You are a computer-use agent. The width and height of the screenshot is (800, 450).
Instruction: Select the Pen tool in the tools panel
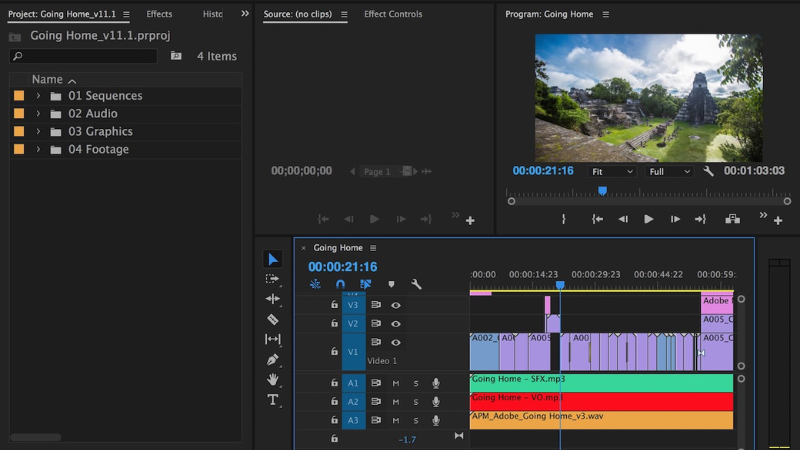coord(273,359)
